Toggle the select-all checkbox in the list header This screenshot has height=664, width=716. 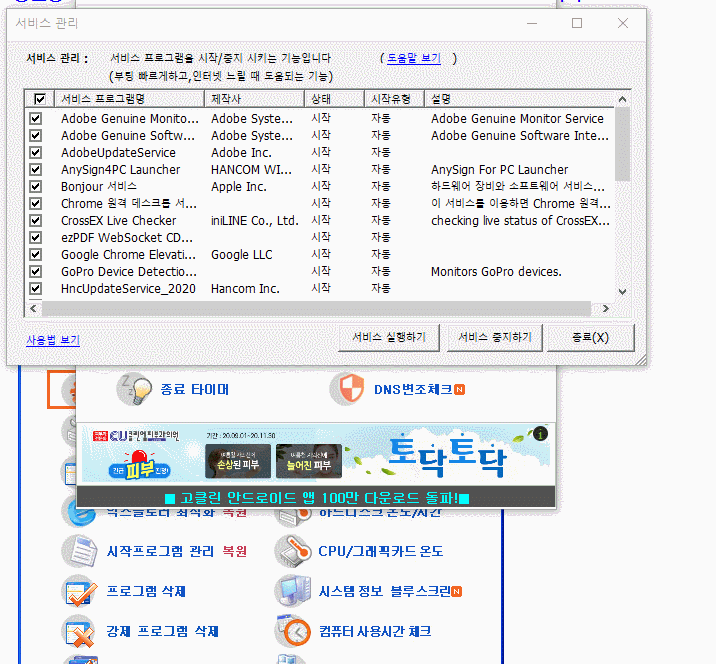click(x=40, y=99)
